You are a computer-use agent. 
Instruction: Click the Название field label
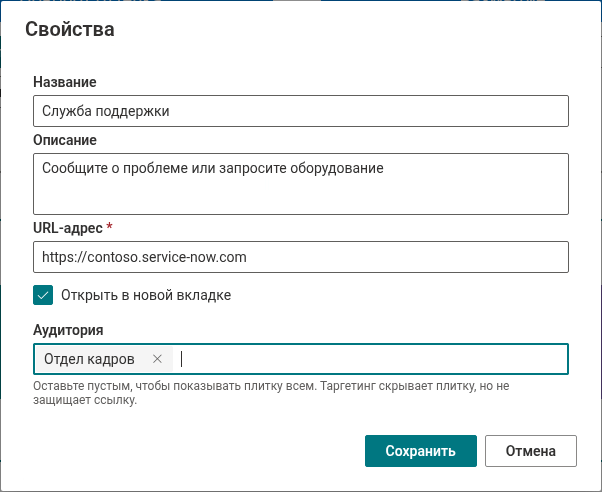pyautogui.click(x=65, y=82)
